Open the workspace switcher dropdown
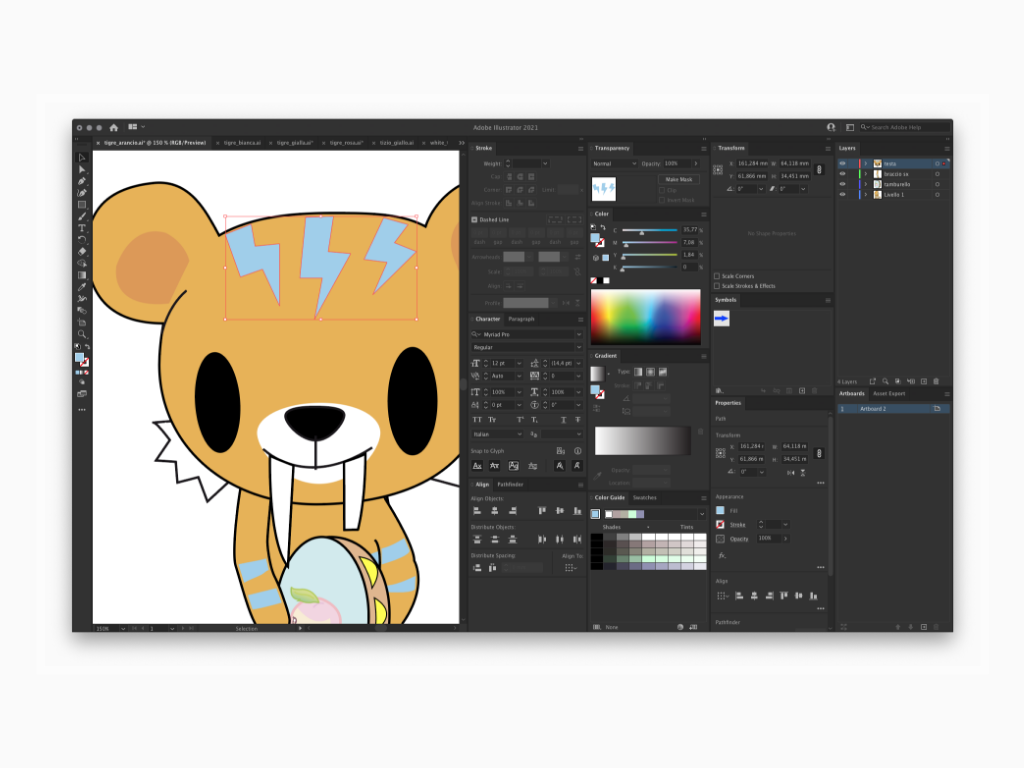 point(136,127)
